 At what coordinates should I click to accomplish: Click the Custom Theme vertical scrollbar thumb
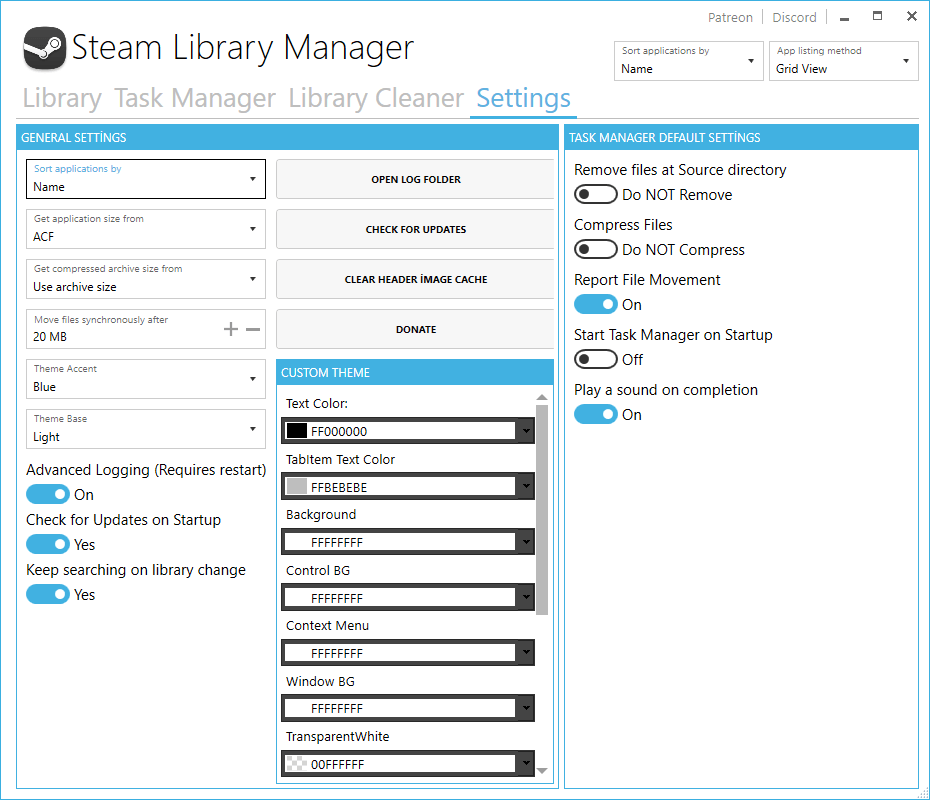coord(542,509)
